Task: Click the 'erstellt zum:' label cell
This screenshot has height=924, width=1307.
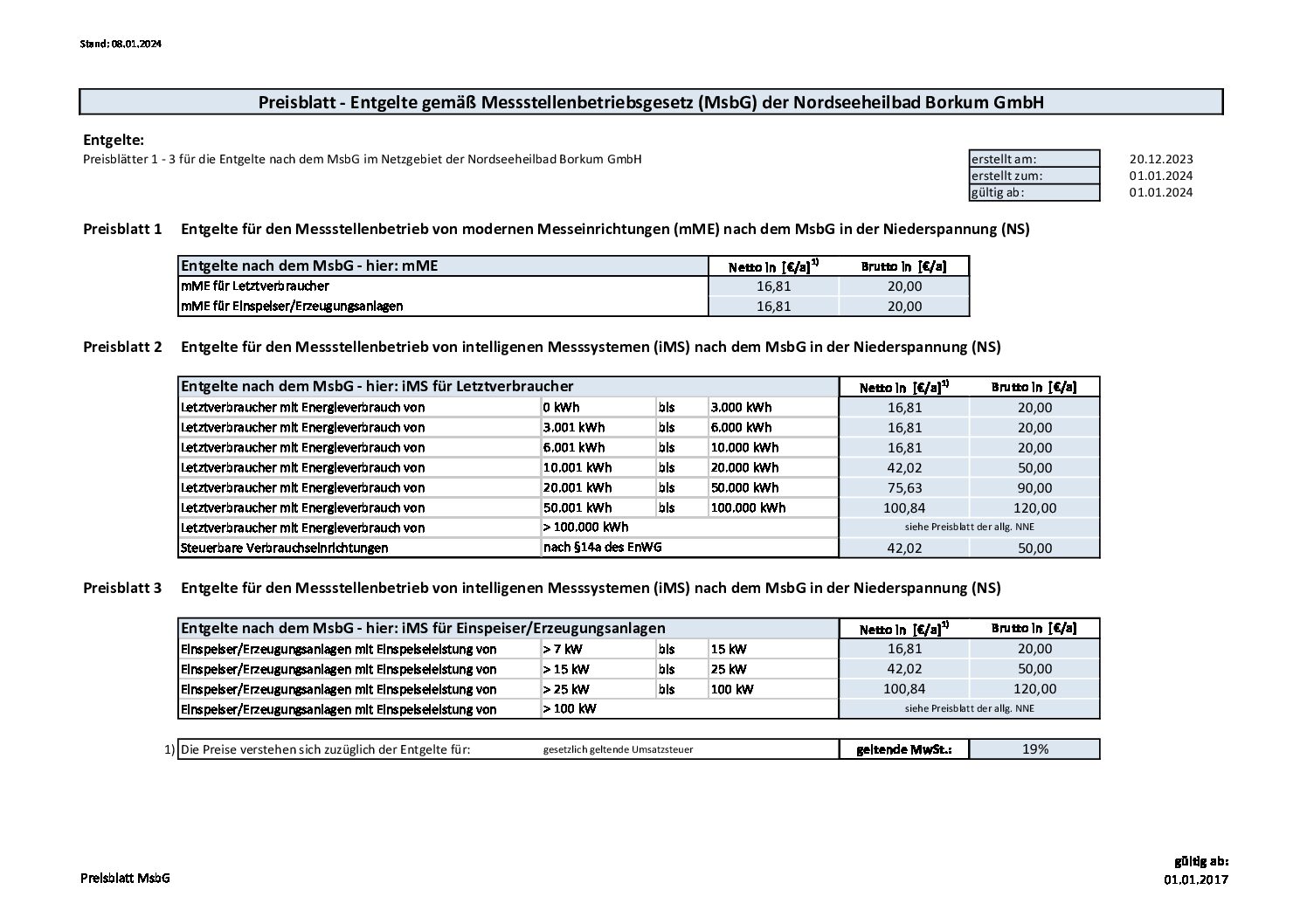Action: tap(1034, 176)
